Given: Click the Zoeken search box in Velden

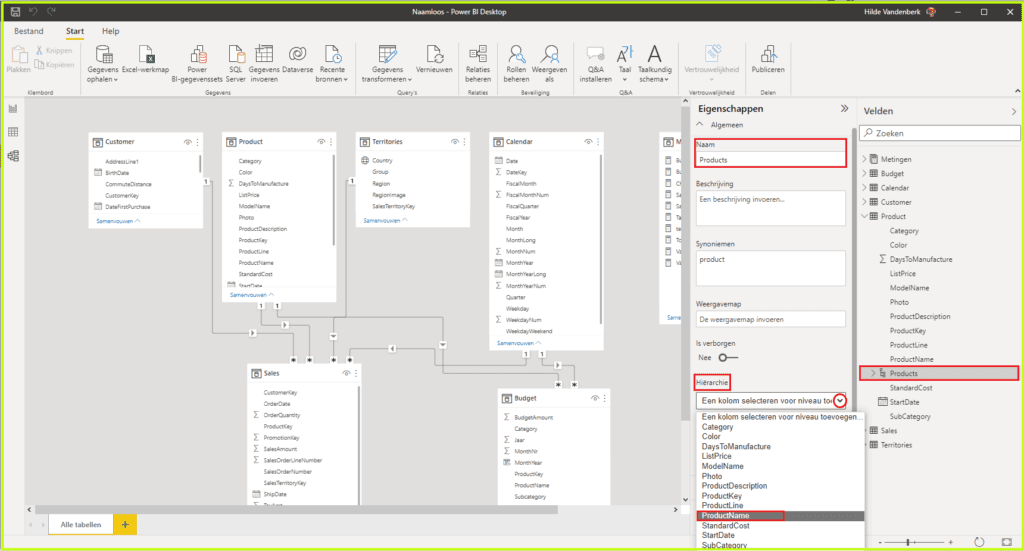Looking at the screenshot, I should (939, 133).
